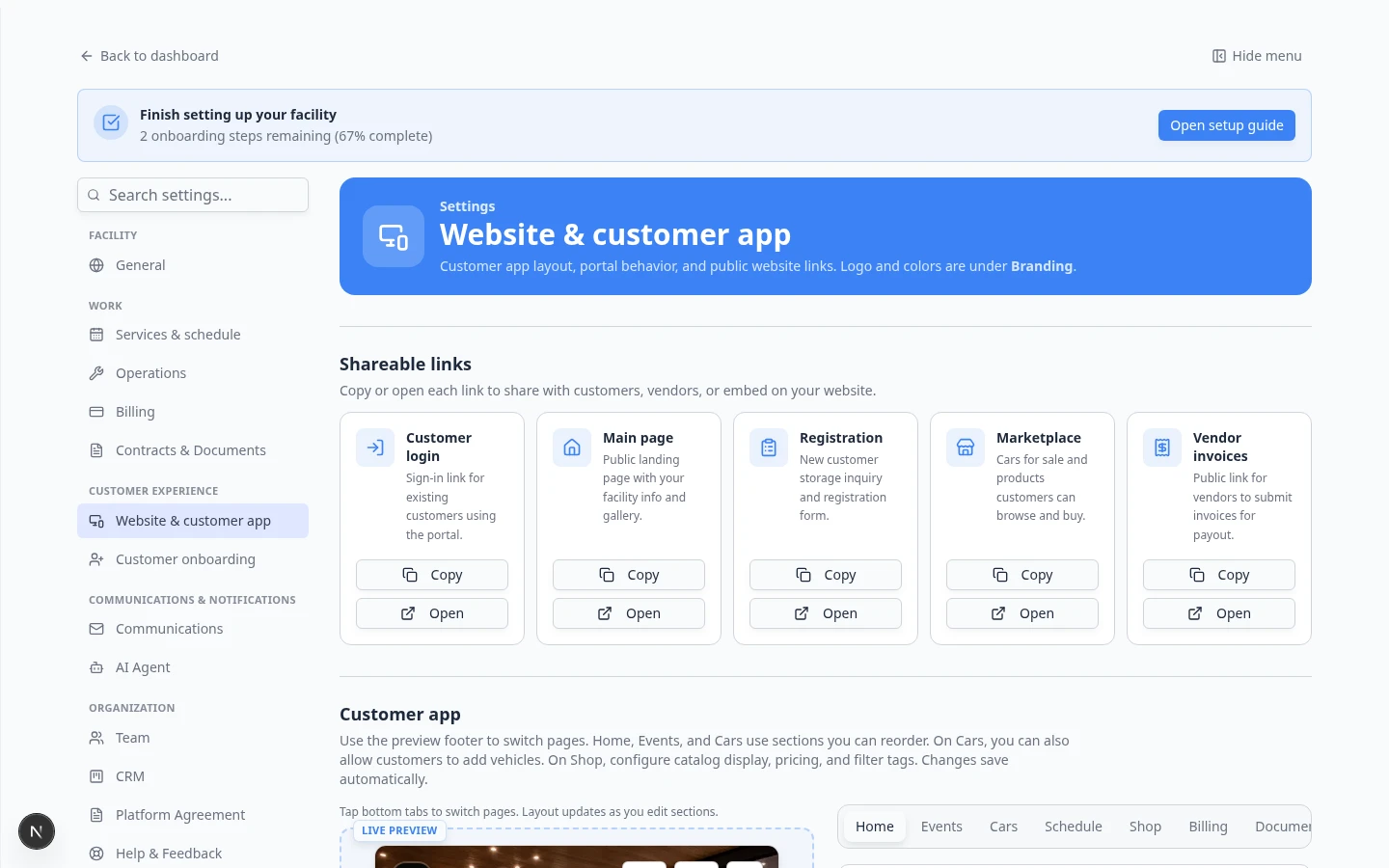Open Contracts & Documents settings
Viewport: 1389px width, 868px height.
coord(193,450)
